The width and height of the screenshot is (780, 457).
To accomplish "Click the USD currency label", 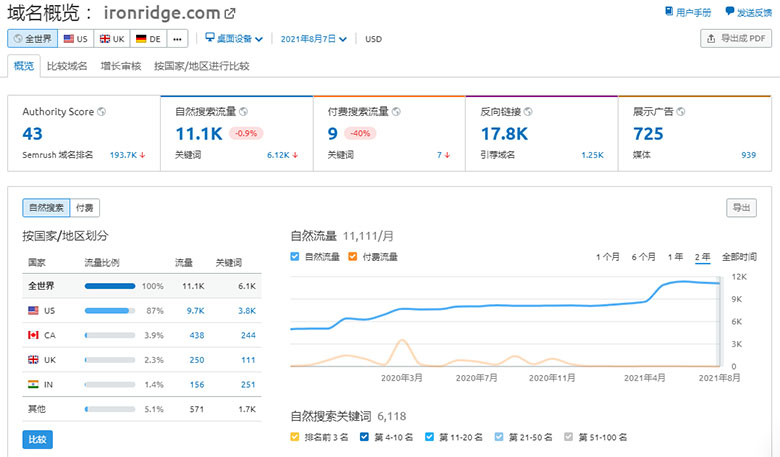I will (x=374, y=39).
